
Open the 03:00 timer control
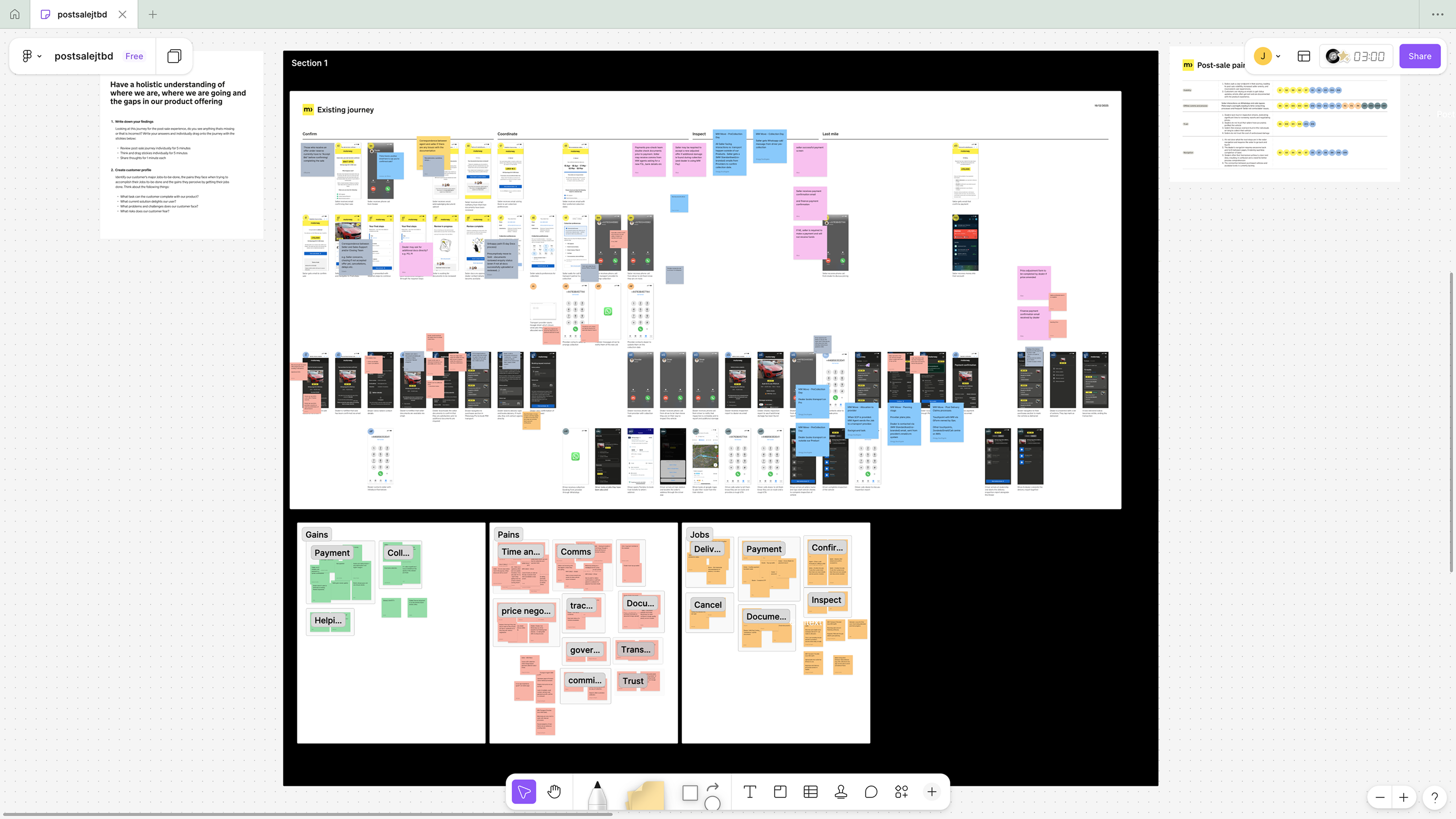(x=1368, y=56)
